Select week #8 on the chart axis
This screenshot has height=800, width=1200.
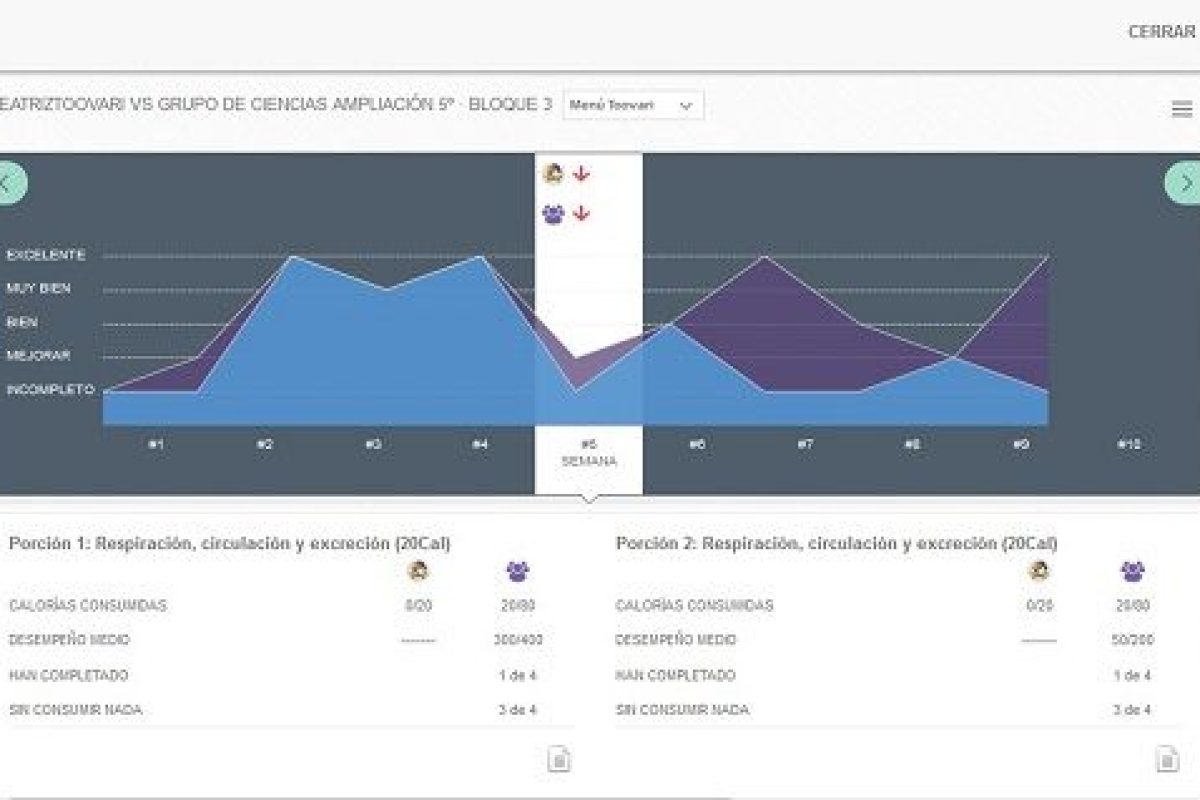pos(913,444)
